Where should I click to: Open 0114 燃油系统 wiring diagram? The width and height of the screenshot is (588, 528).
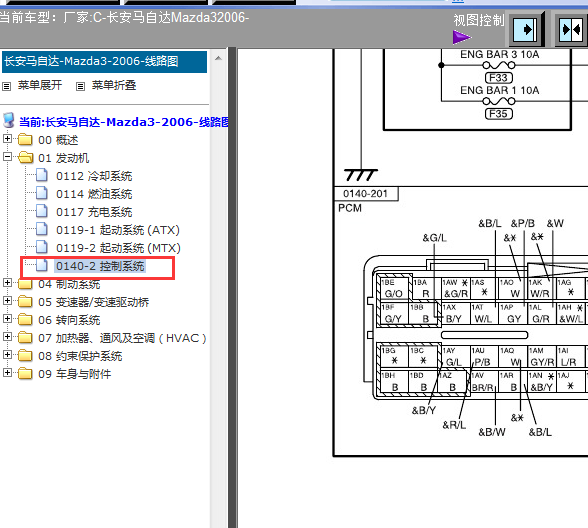[94, 194]
